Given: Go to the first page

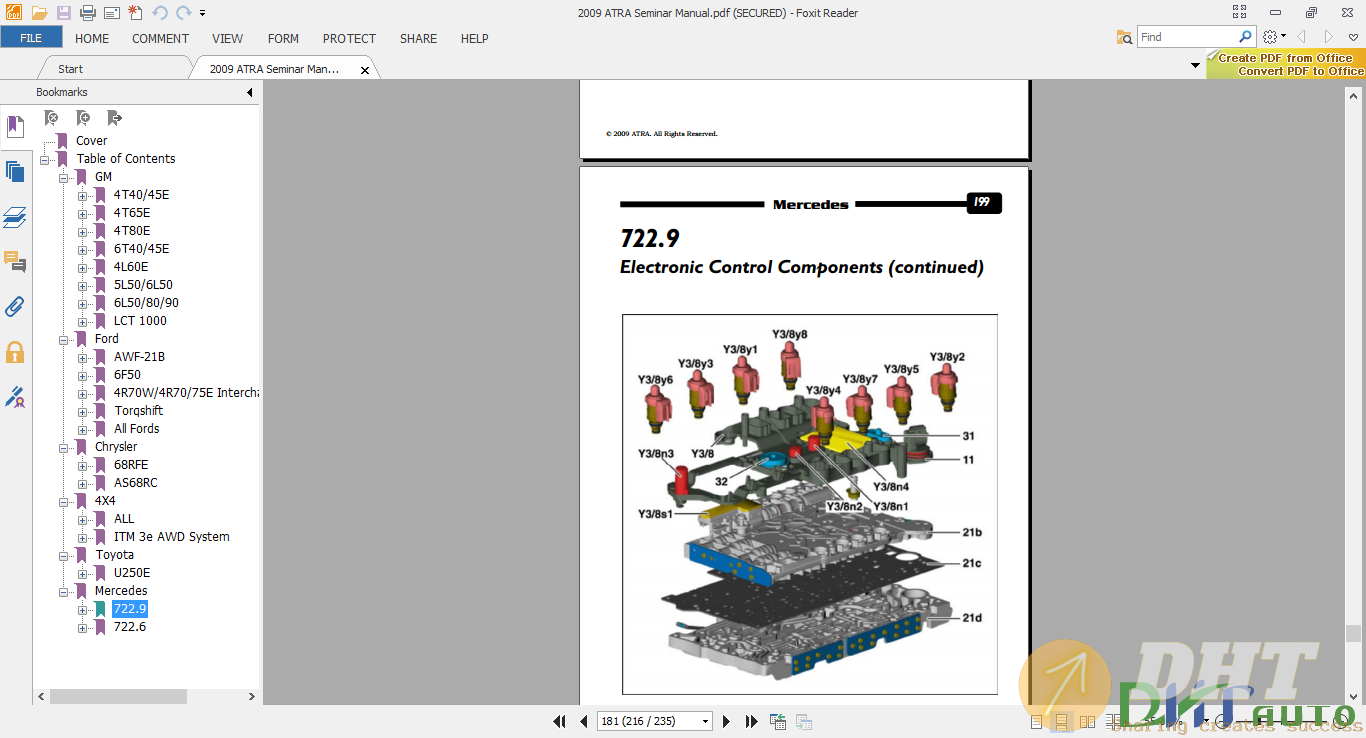Looking at the screenshot, I should 560,721.
